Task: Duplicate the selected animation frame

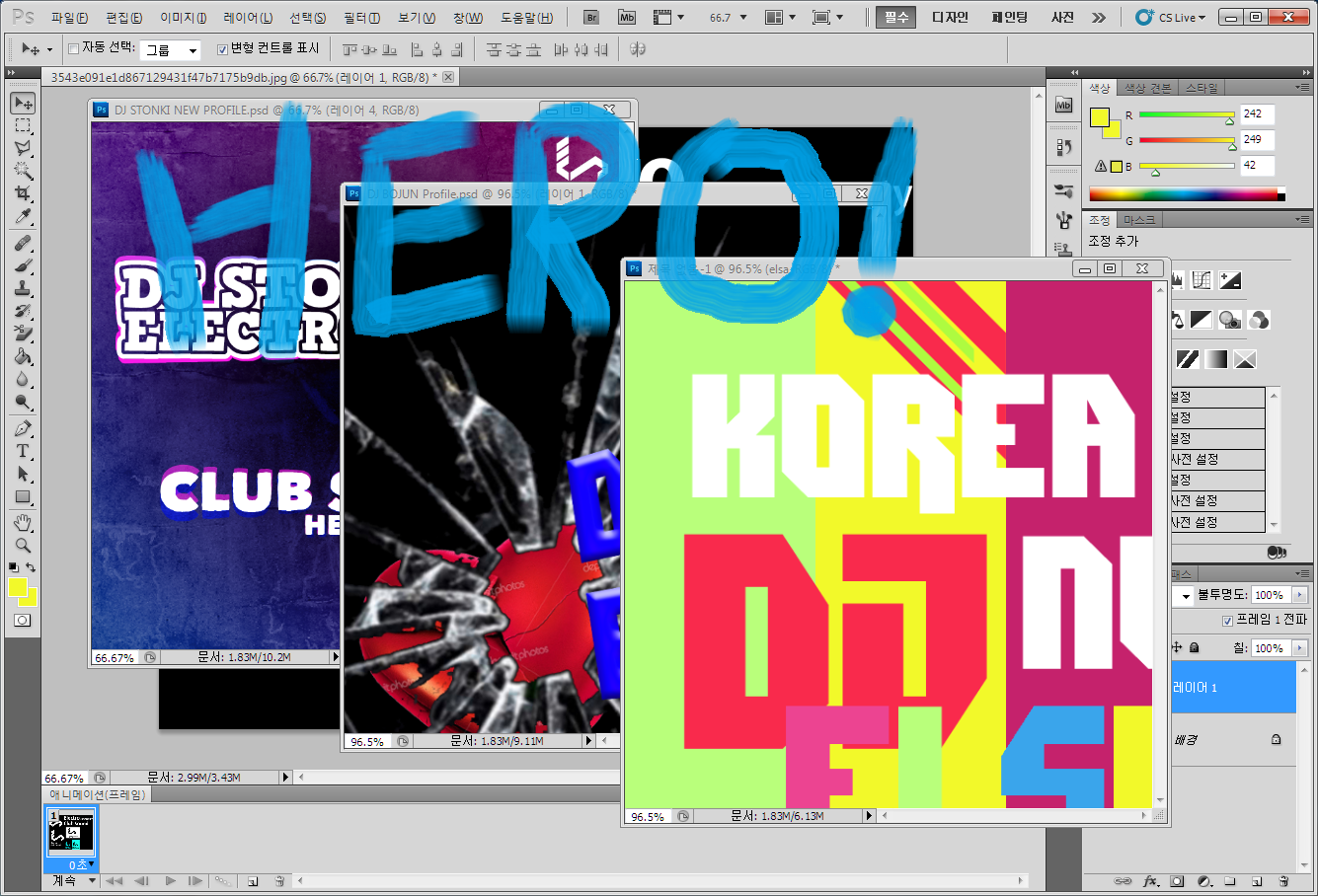Action: tap(253, 880)
